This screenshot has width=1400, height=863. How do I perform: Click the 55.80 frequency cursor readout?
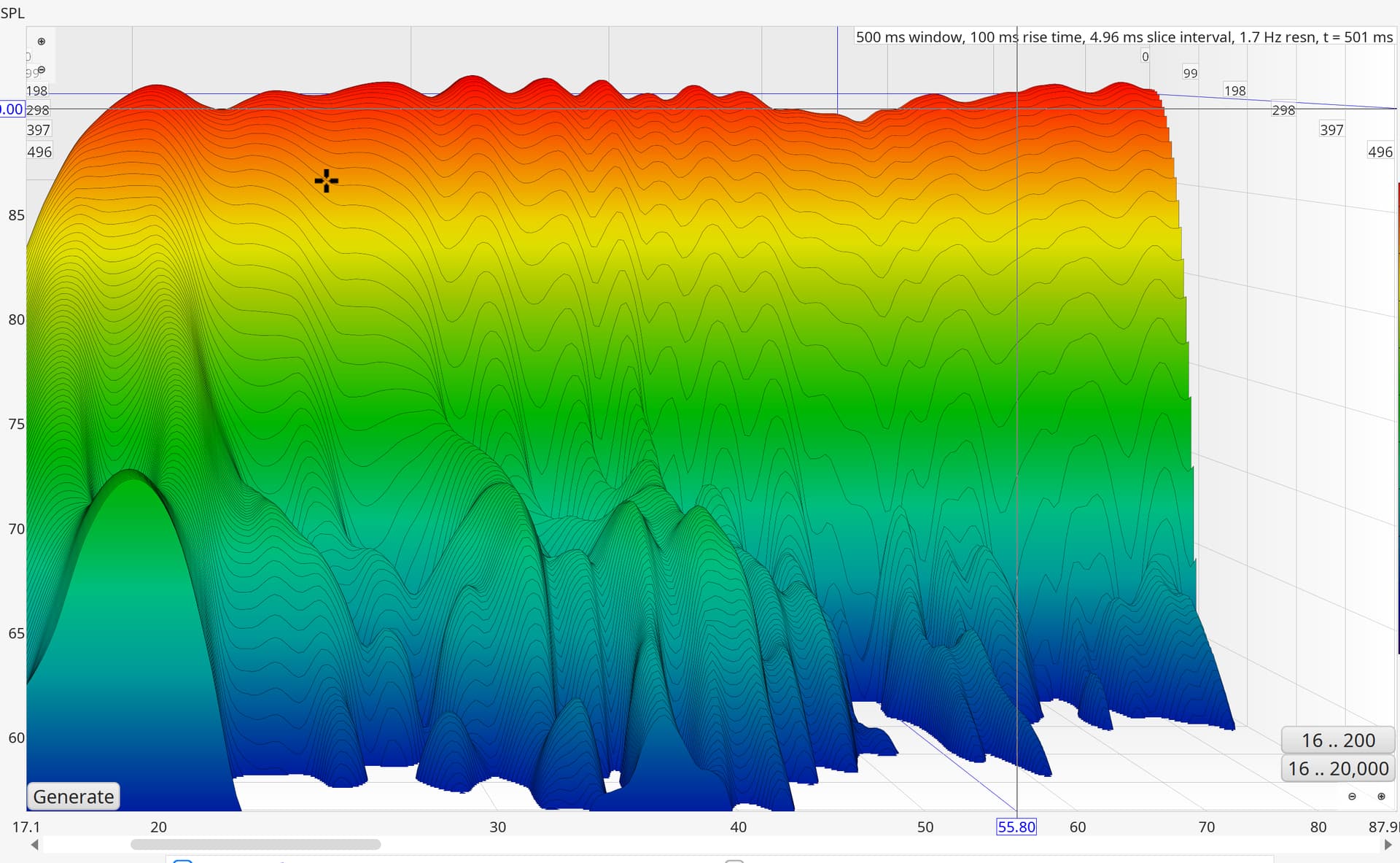(1016, 827)
